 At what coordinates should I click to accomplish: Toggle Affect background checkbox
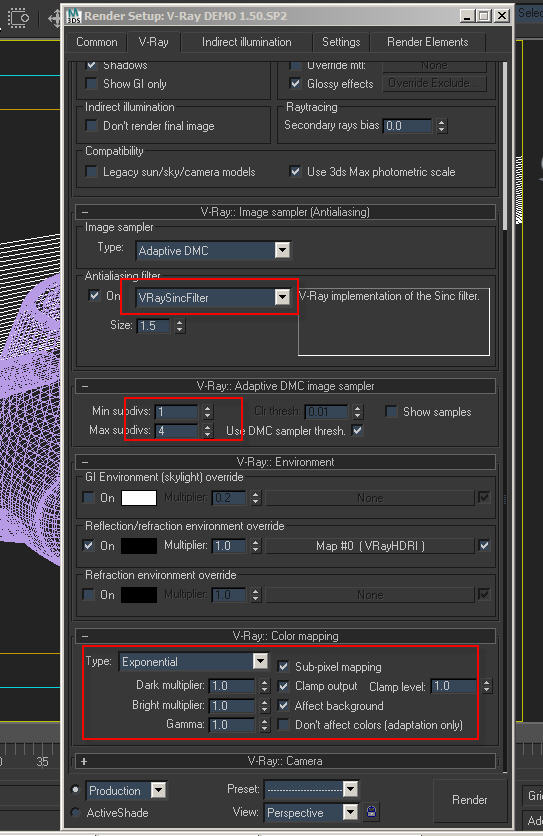click(x=283, y=705)
